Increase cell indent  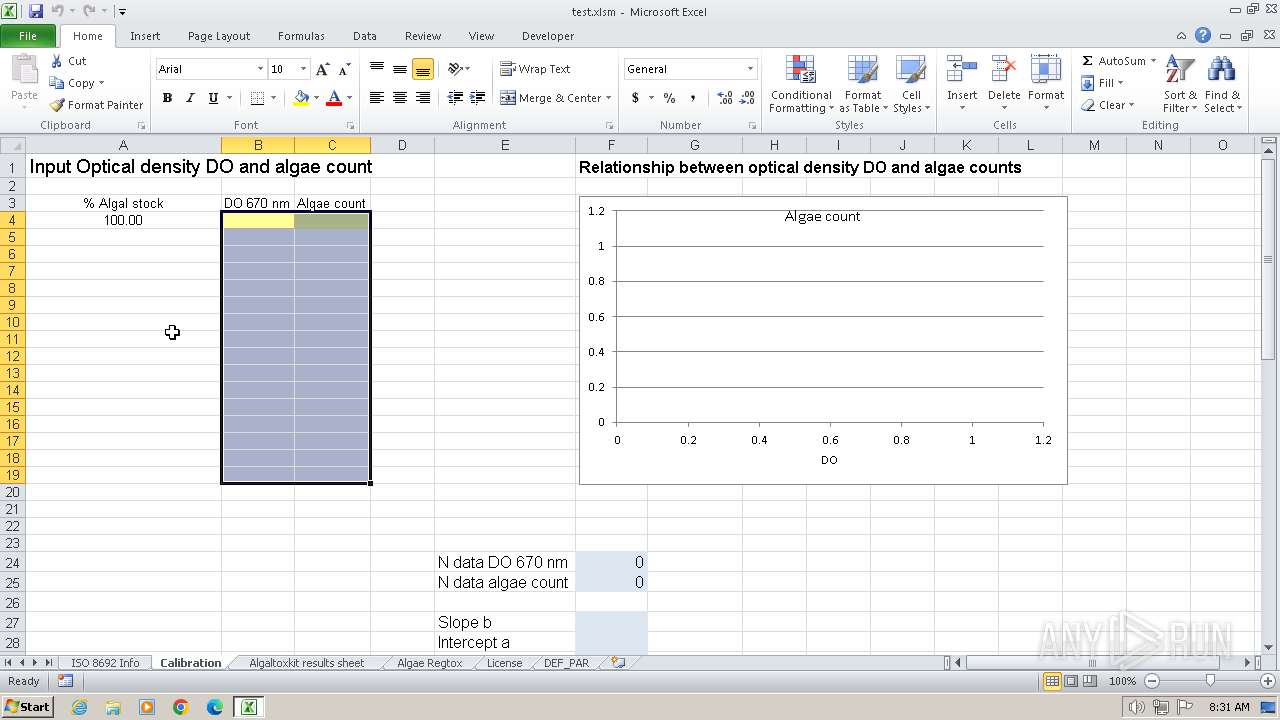pyautogui.click(x=478, y=98)
